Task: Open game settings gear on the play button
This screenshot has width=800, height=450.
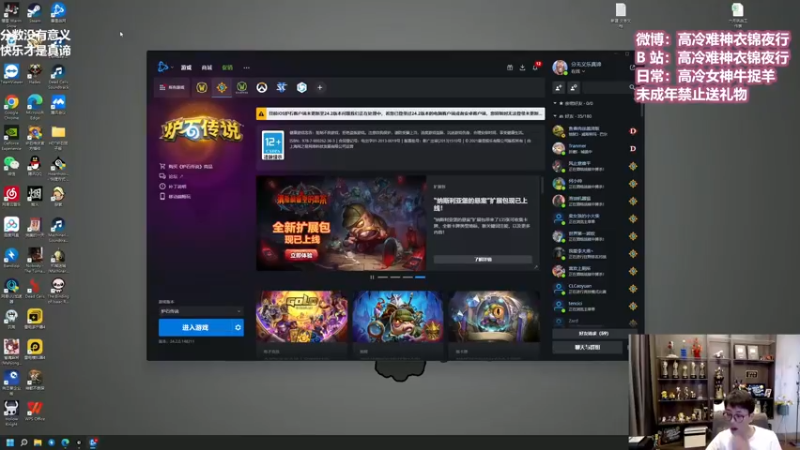Action: (238, 328)
